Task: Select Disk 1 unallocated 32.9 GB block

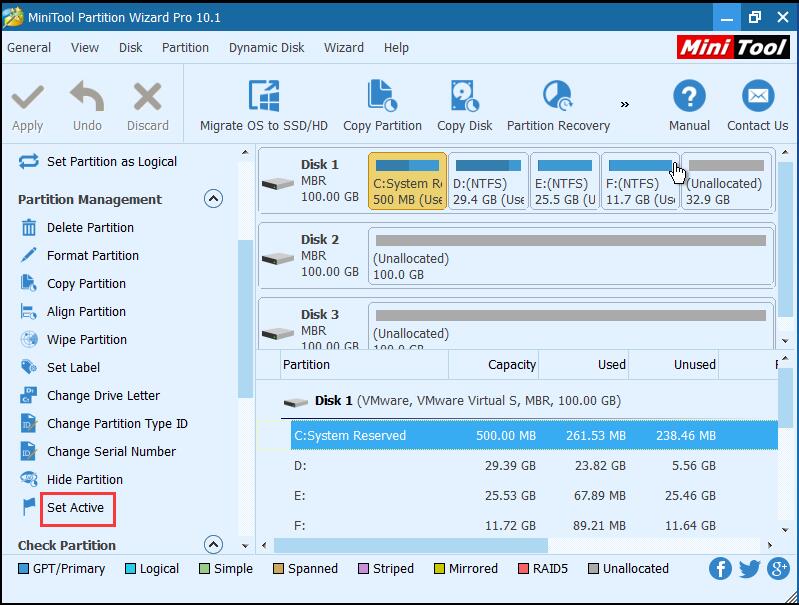Action: tap(726, 181)
